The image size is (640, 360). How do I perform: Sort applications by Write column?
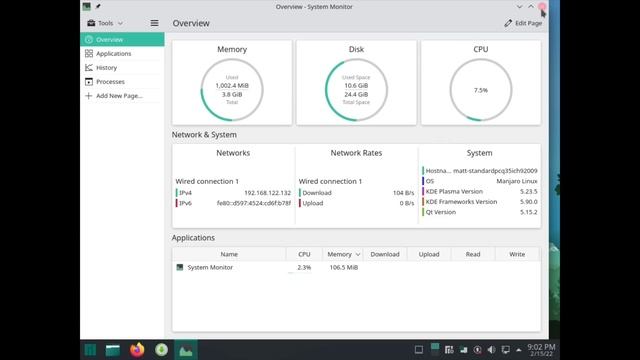tap(517, 254)
